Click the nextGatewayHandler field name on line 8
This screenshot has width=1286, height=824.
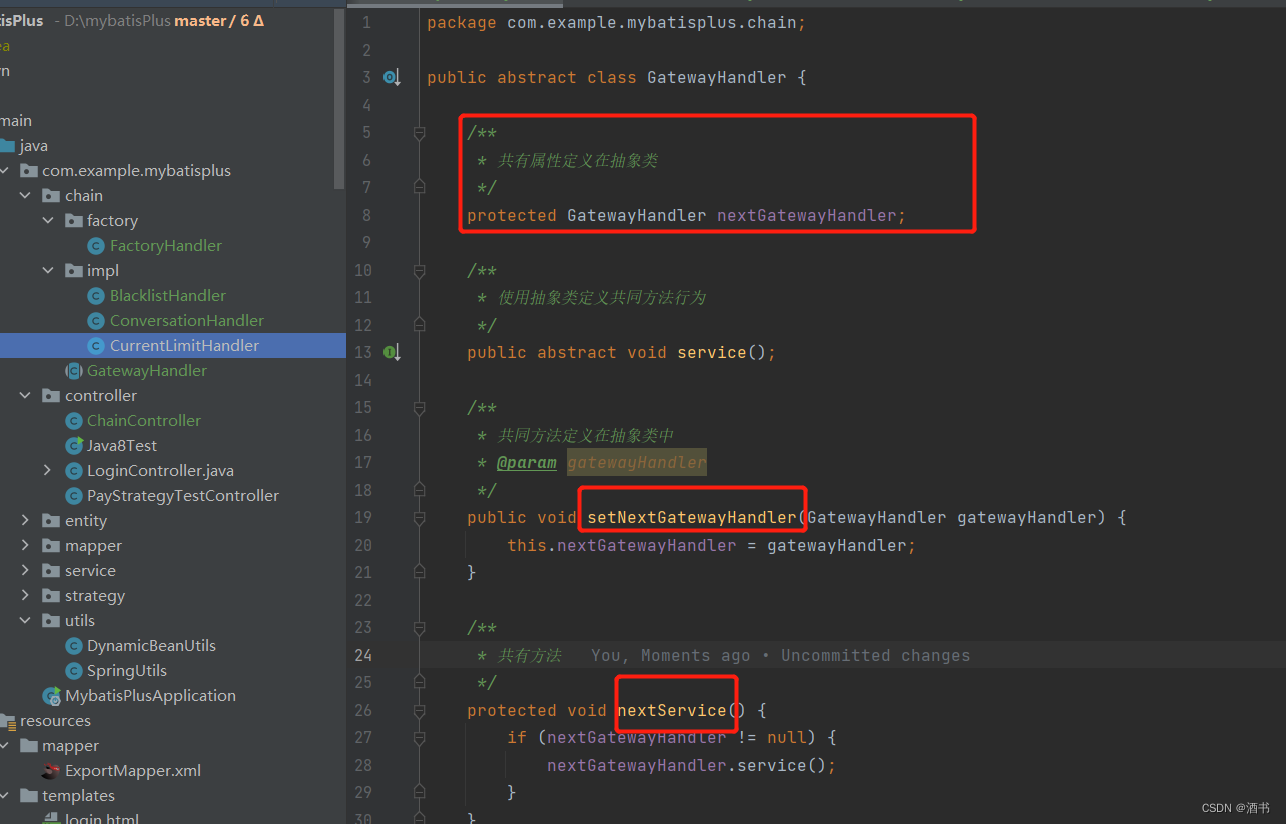point(807,215)
